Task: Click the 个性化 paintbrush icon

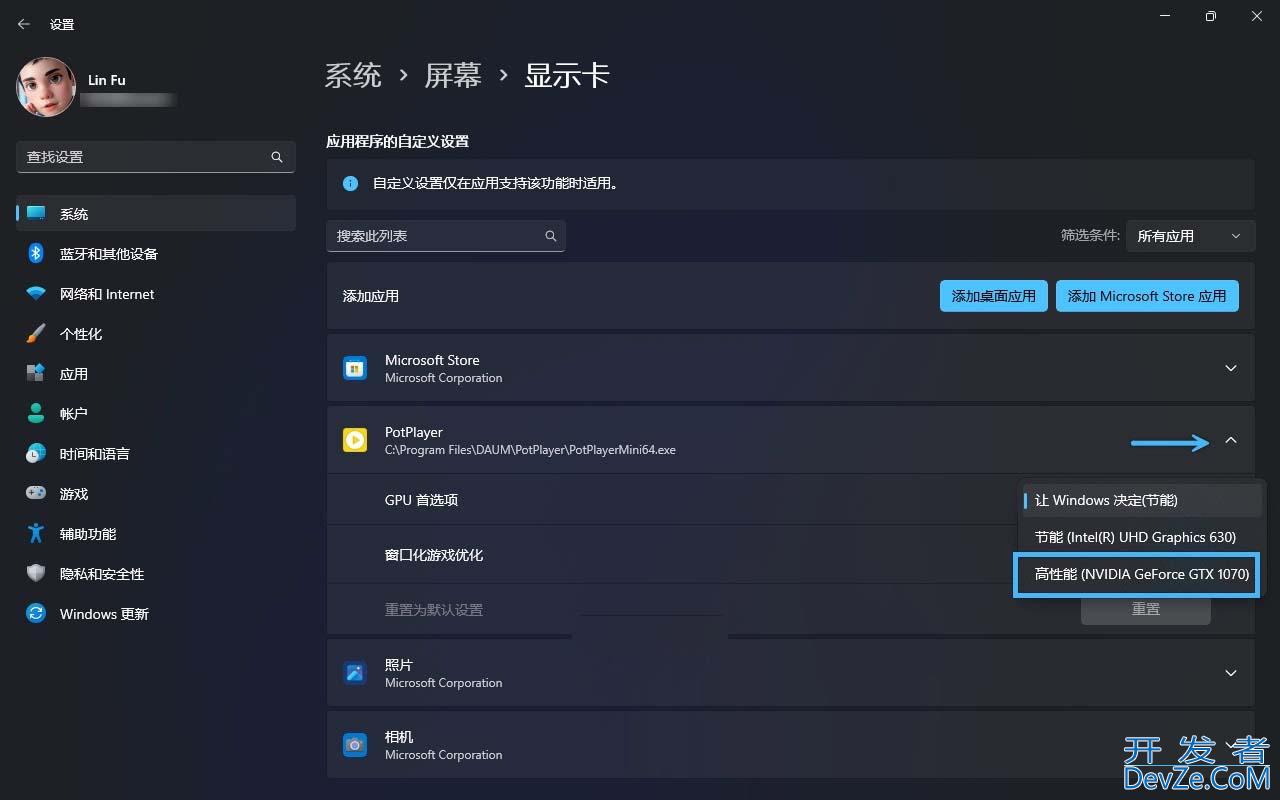Action: tap(36, 334)
